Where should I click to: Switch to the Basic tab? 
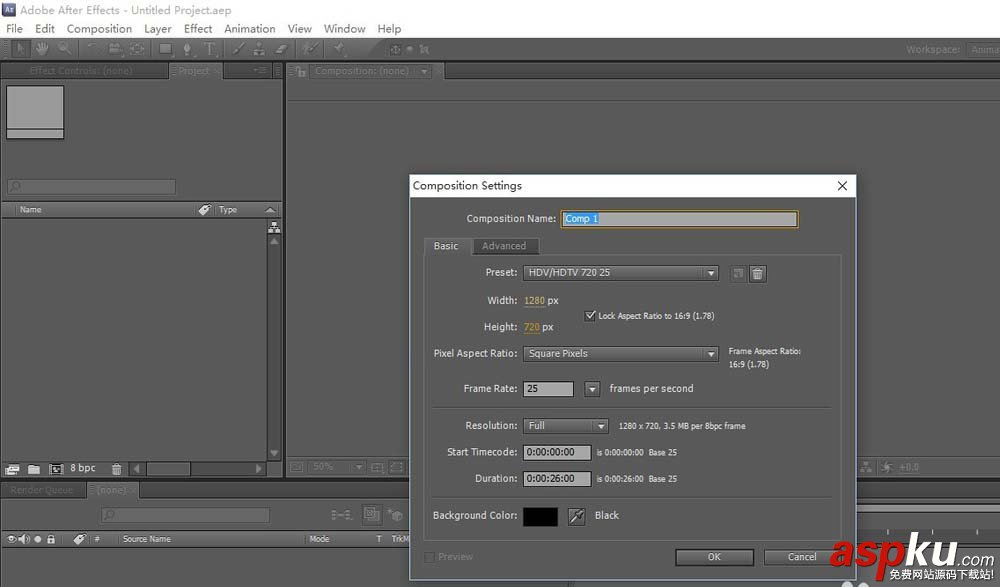[446, 246]
